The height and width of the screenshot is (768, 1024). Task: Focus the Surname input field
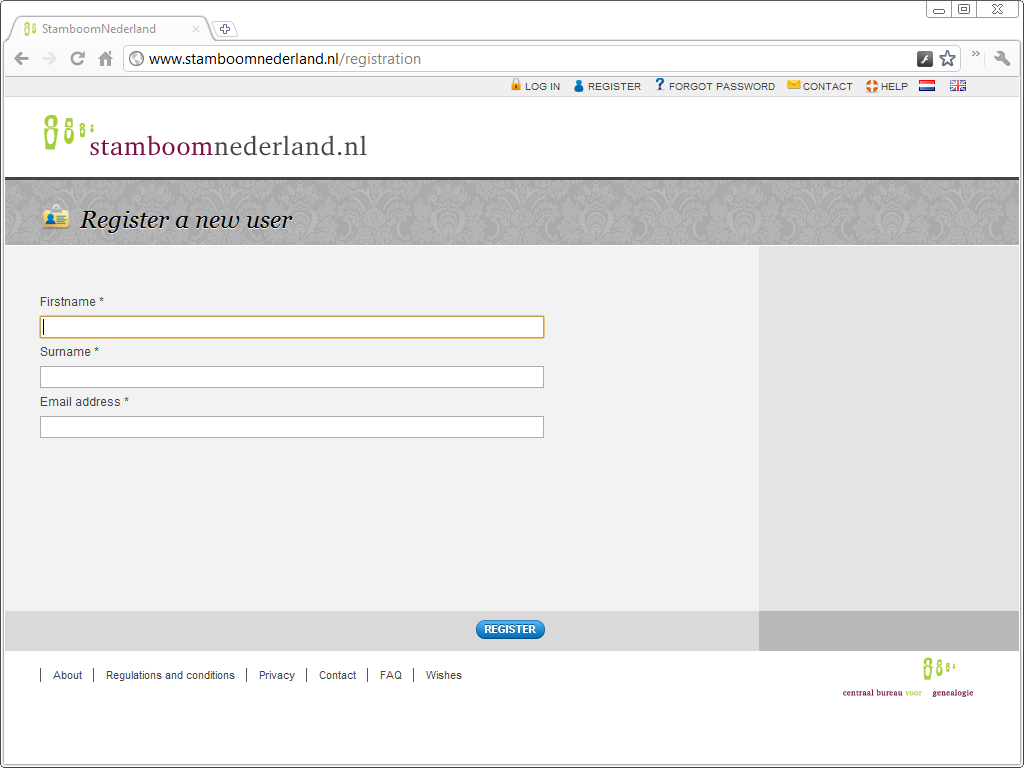pyautogui.click(x=292, y=377)
